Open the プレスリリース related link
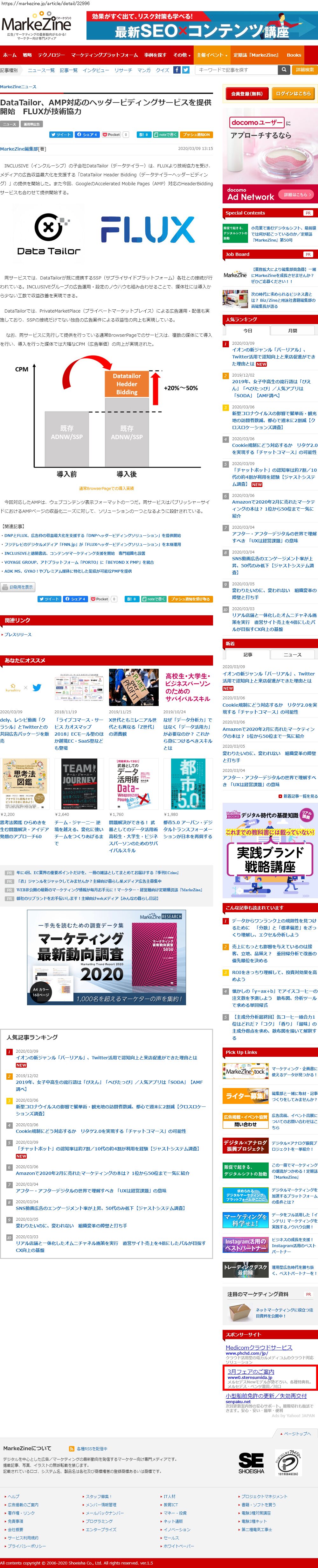Screen dimensions: 318x1568 point(17,634)
